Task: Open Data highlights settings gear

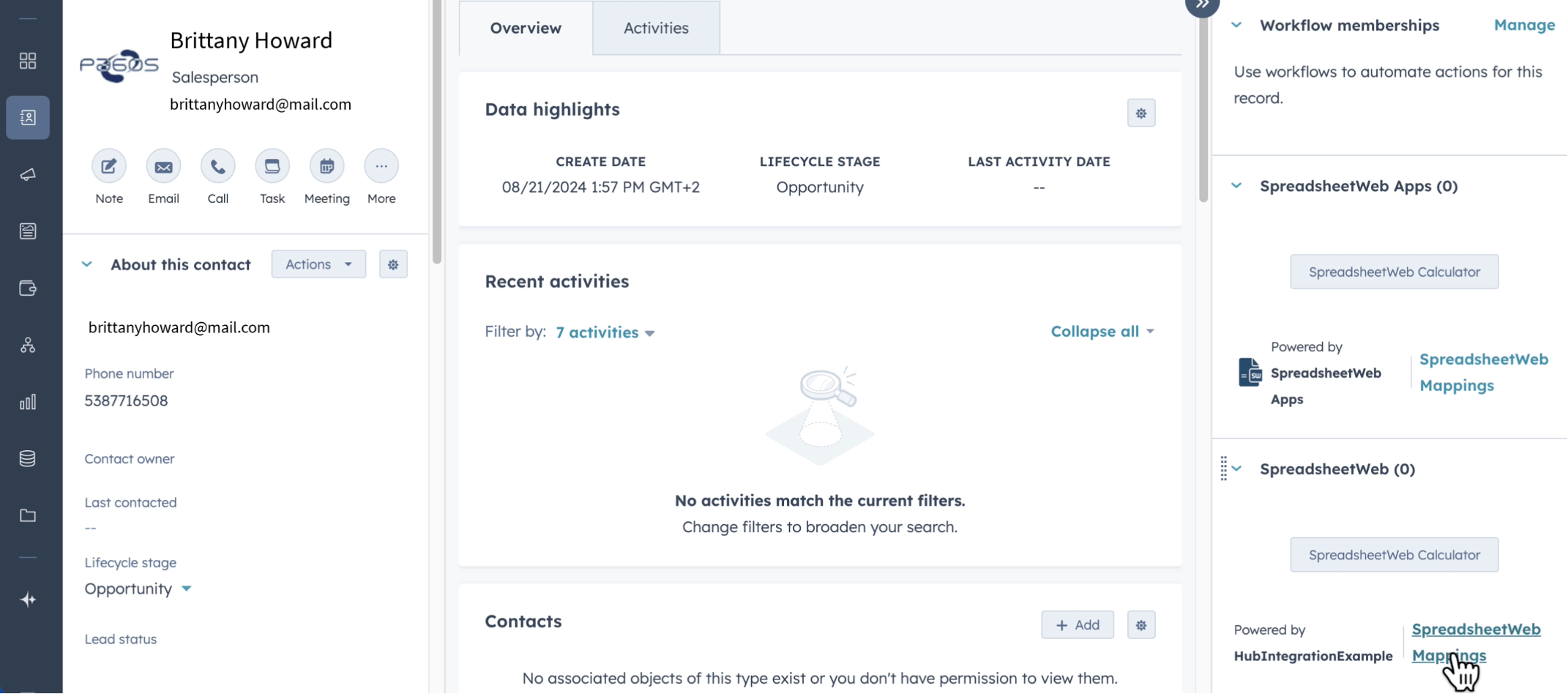Action: (1140, 113)
